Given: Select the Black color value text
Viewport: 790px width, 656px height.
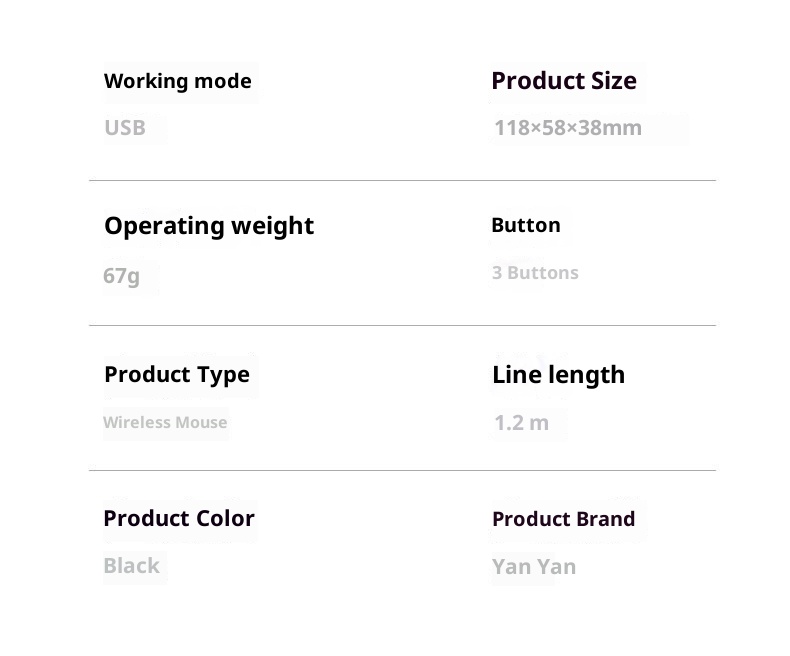Looking at the screenshot, I should click(131, 566).
